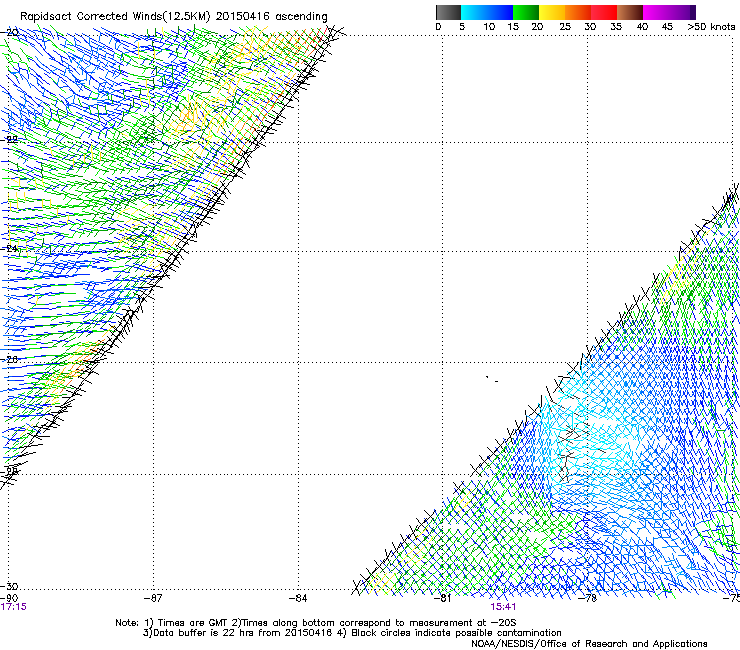The height and width of the screenshot is (650, 740).
Task: Click the yellow 20-25 knots color swatch
Action: [552, 12]
